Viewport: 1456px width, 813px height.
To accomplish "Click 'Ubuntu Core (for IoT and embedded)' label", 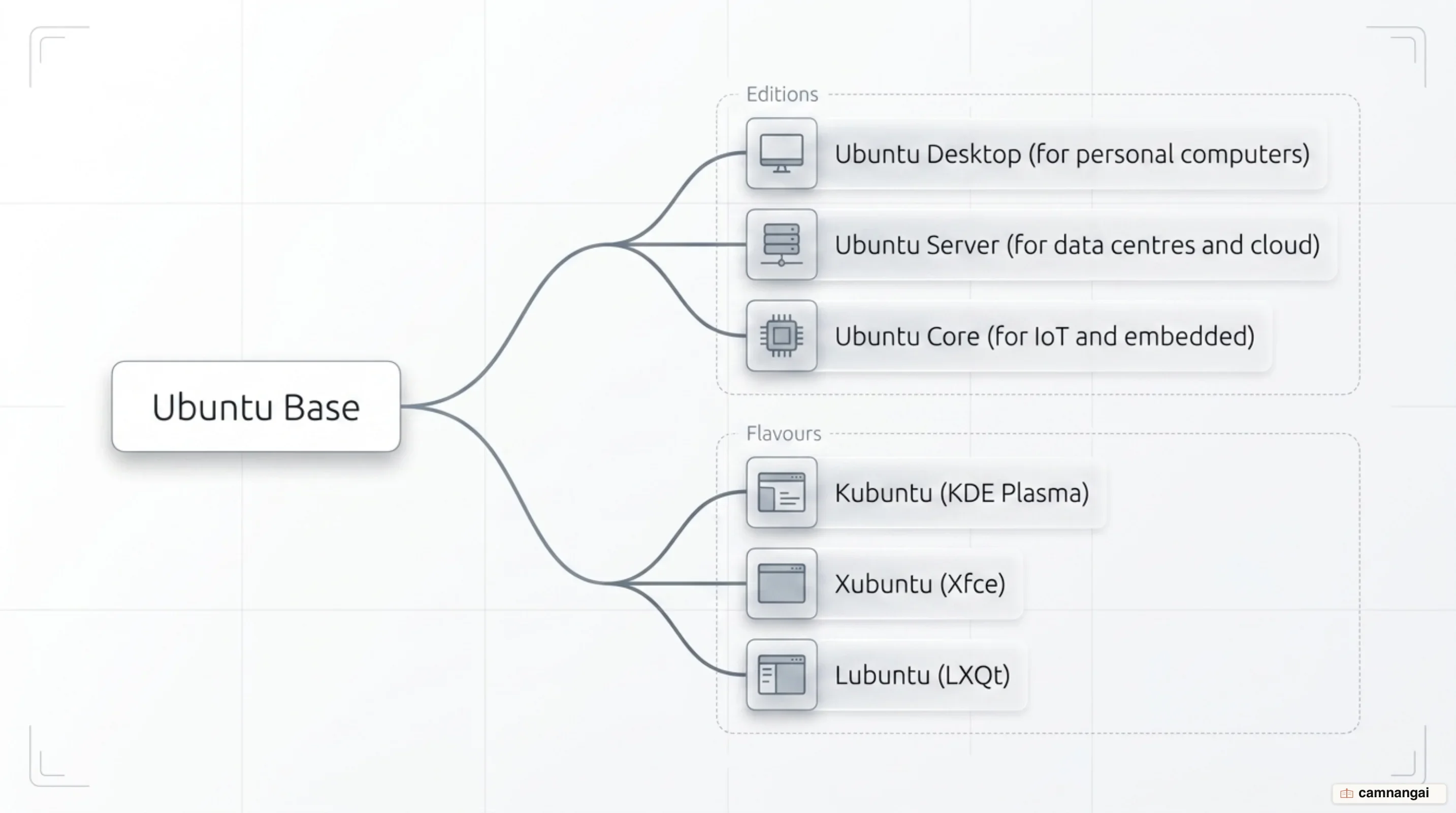I will coord(1045,336).
